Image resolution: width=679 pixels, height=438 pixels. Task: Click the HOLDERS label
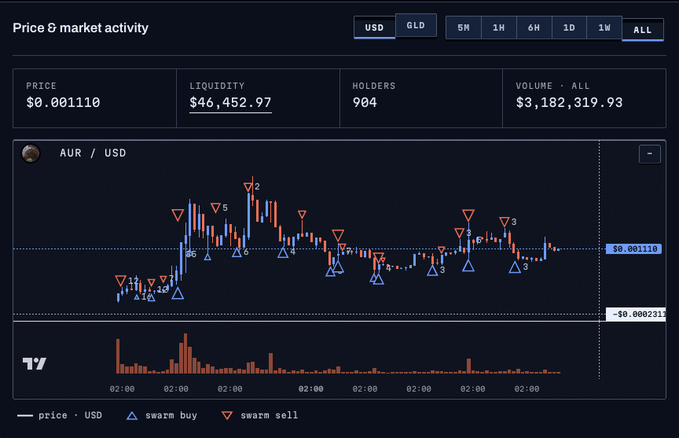(x=374, y=86)
